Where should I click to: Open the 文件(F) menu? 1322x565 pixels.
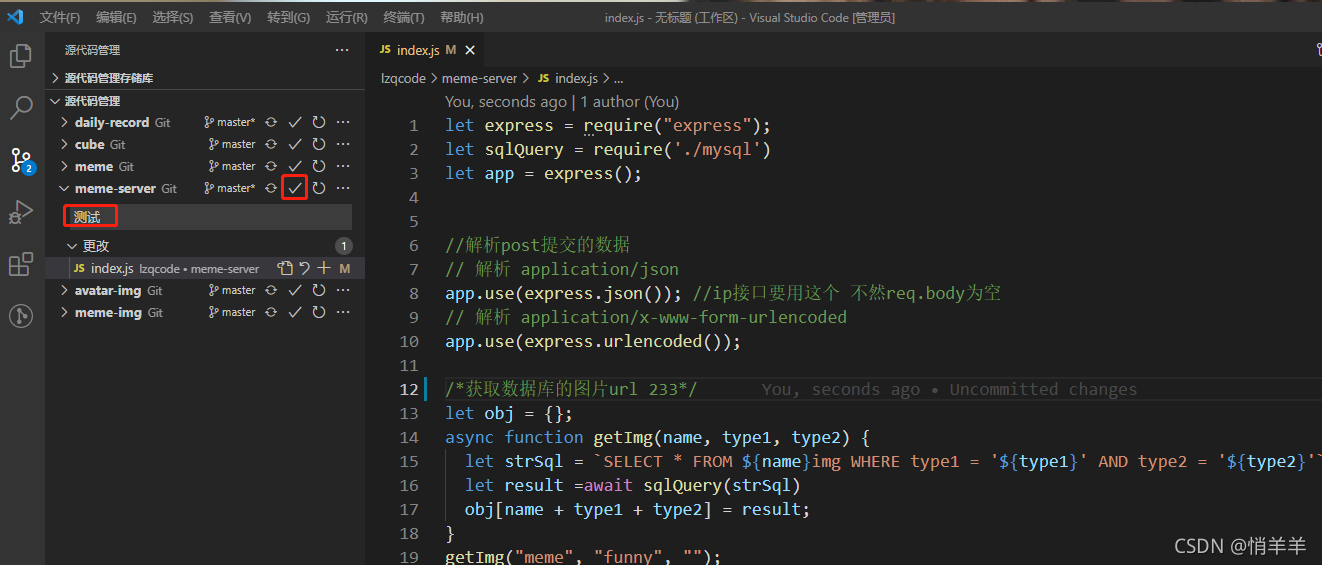tap(60, 17)
